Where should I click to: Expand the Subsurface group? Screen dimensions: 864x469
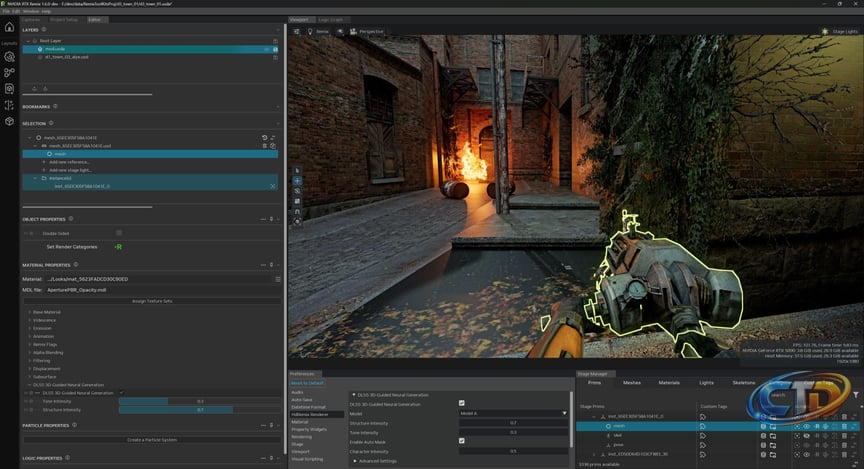pyautogui.click(x=29, y=376)
